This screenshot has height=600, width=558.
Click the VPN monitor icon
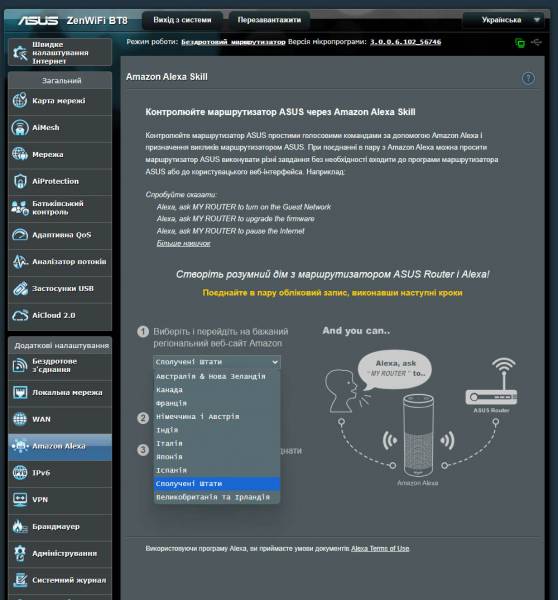[x=20, y=500]
